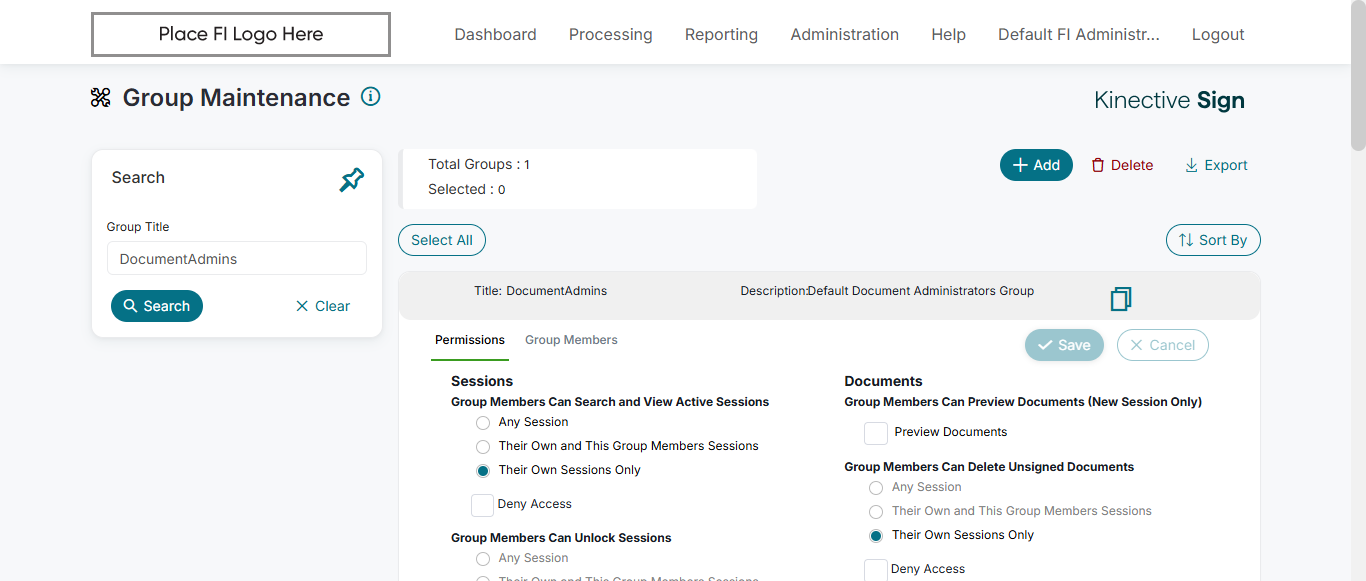Click the copy icon on DocumentAdmins row
The height and width of the screenshot is (581, 1366).
click(1121, 298)
